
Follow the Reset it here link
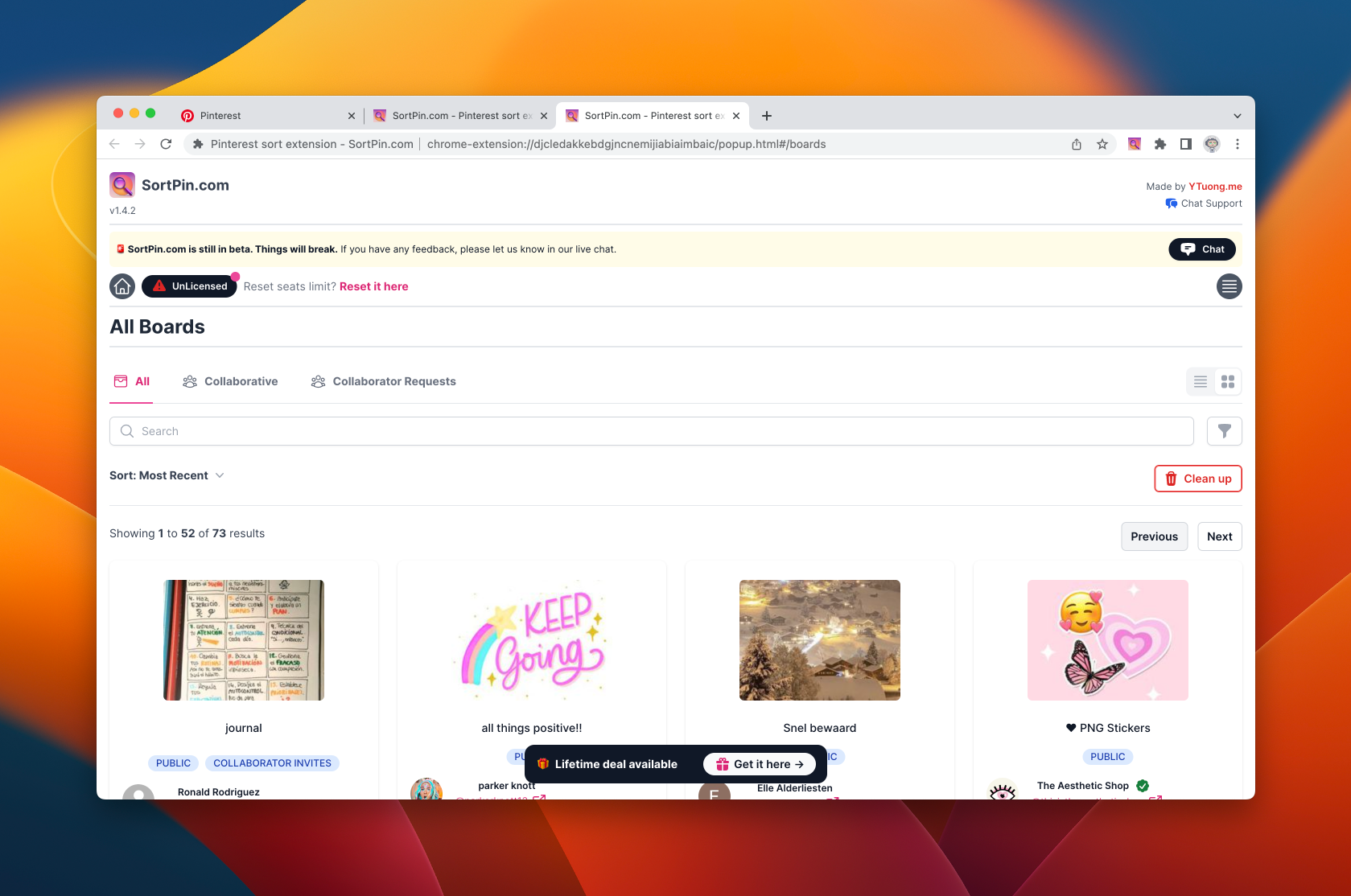coord(373,286)
